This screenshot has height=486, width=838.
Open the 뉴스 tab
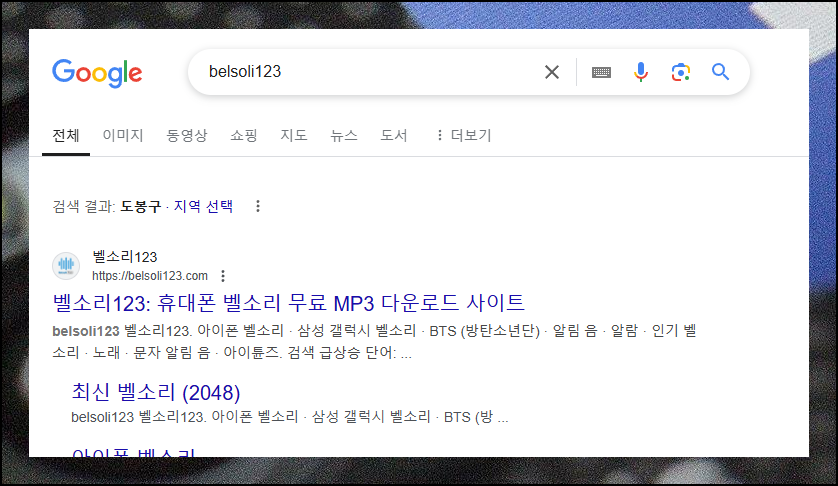[344, 136]
